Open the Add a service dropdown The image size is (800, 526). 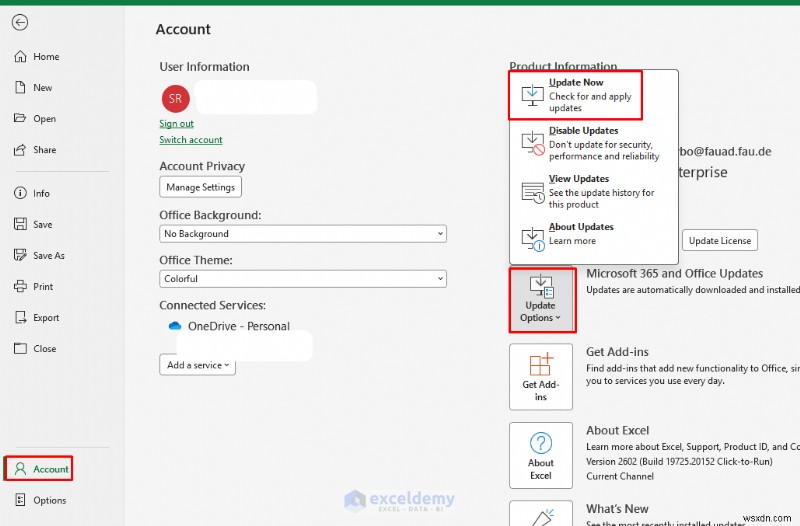coord(197,365)
